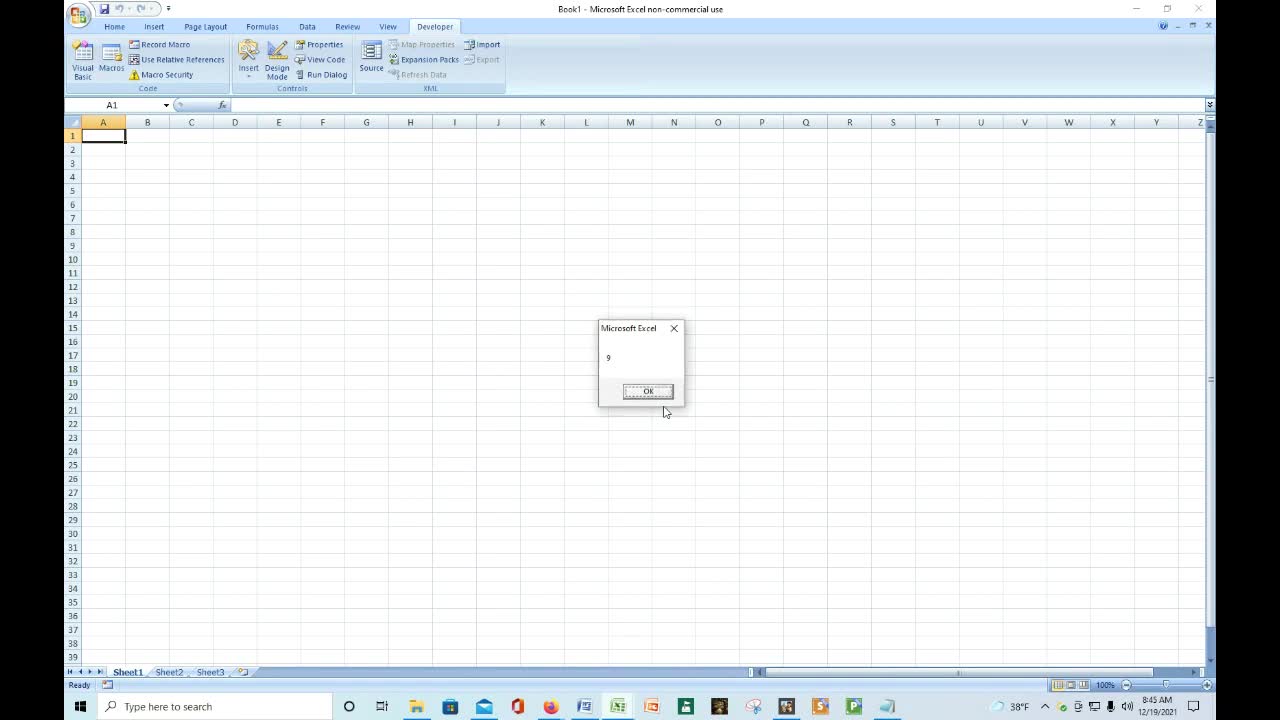Open the Insert controls dropdown
Screen dimensions: 1280x720
(x=248, y=61)
